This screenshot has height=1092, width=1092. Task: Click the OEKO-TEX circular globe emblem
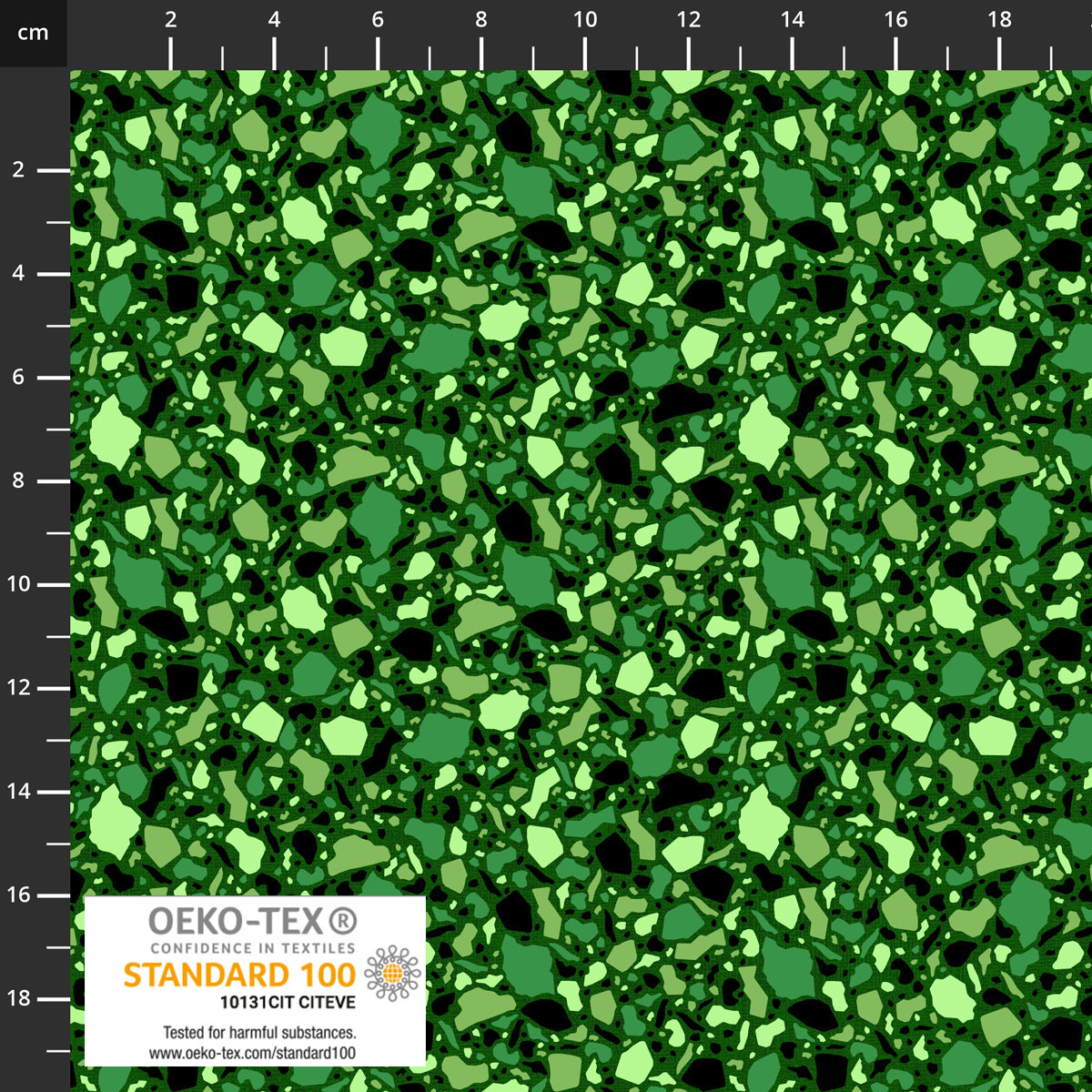[x=393, y=973]
